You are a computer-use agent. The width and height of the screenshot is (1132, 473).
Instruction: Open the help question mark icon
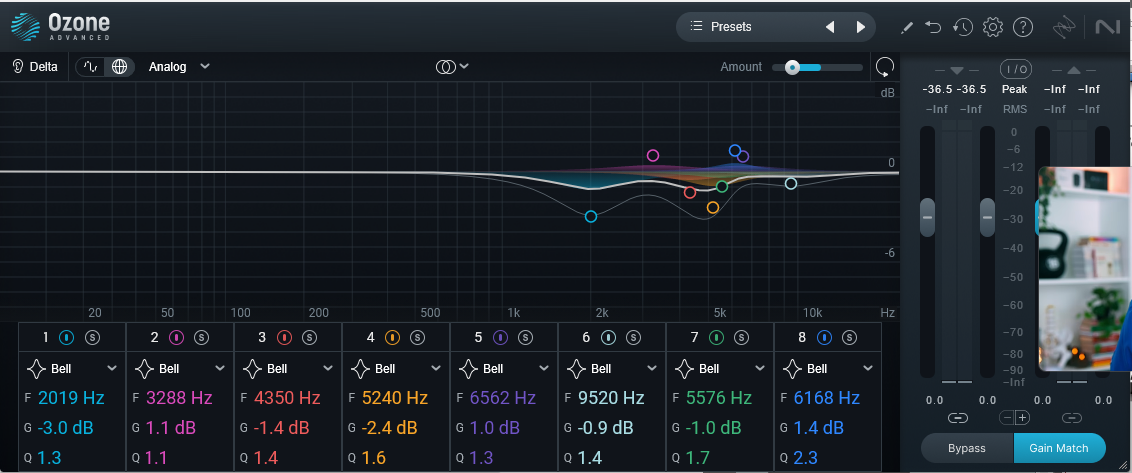click(1023, 27)
